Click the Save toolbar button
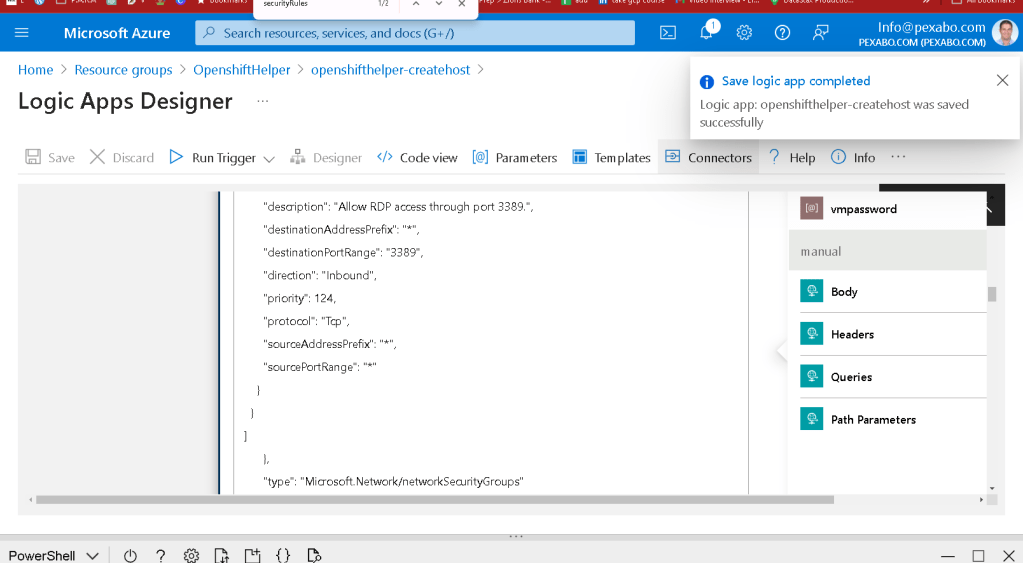Screen dimensions: 1023x563 (x=50, y=157)
